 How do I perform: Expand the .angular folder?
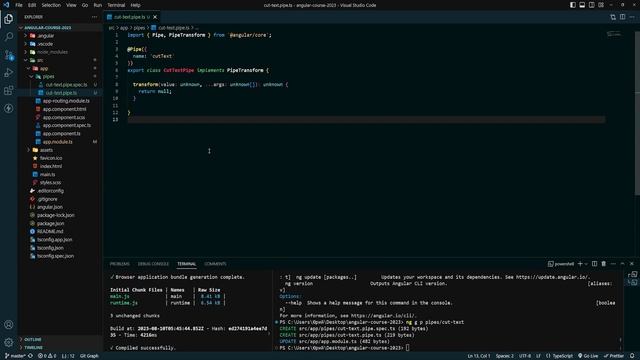(x=26, y=36)
